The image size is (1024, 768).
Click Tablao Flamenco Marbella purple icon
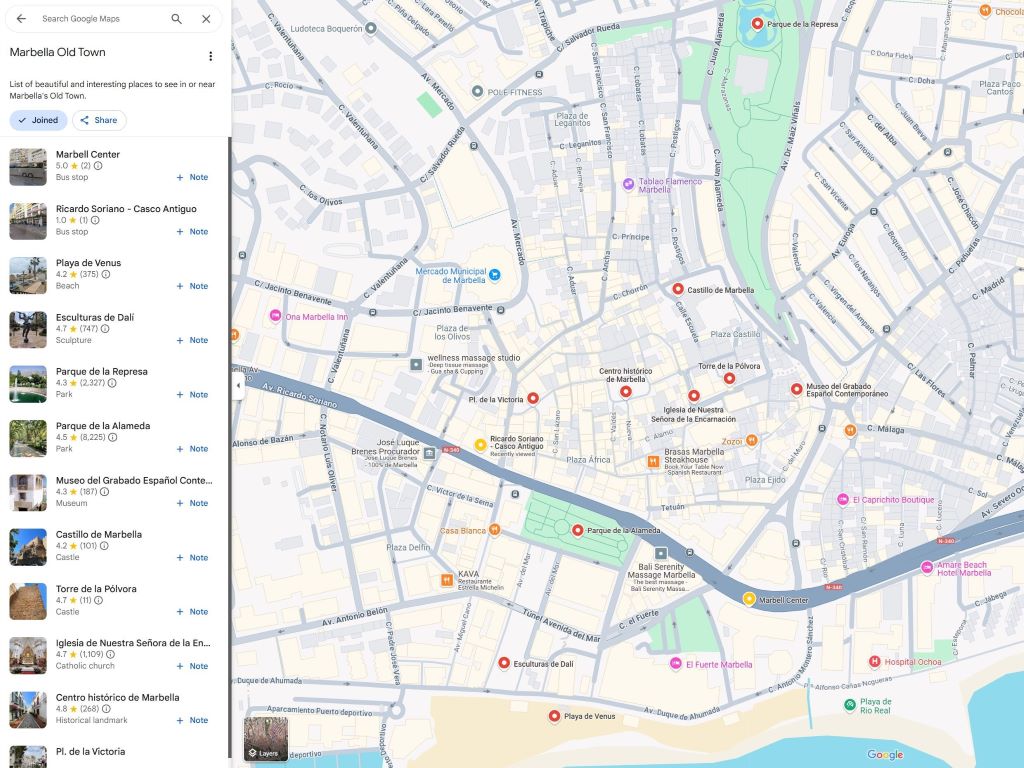coord(628,184)
